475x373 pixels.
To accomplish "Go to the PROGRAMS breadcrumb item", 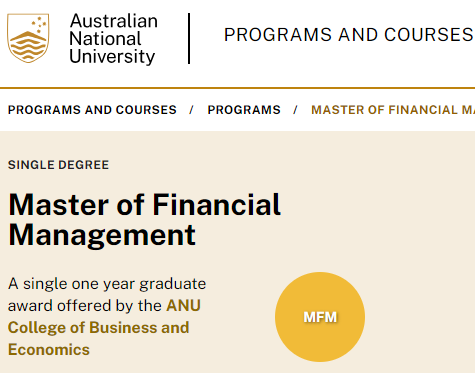I will (x=244, y=110).
